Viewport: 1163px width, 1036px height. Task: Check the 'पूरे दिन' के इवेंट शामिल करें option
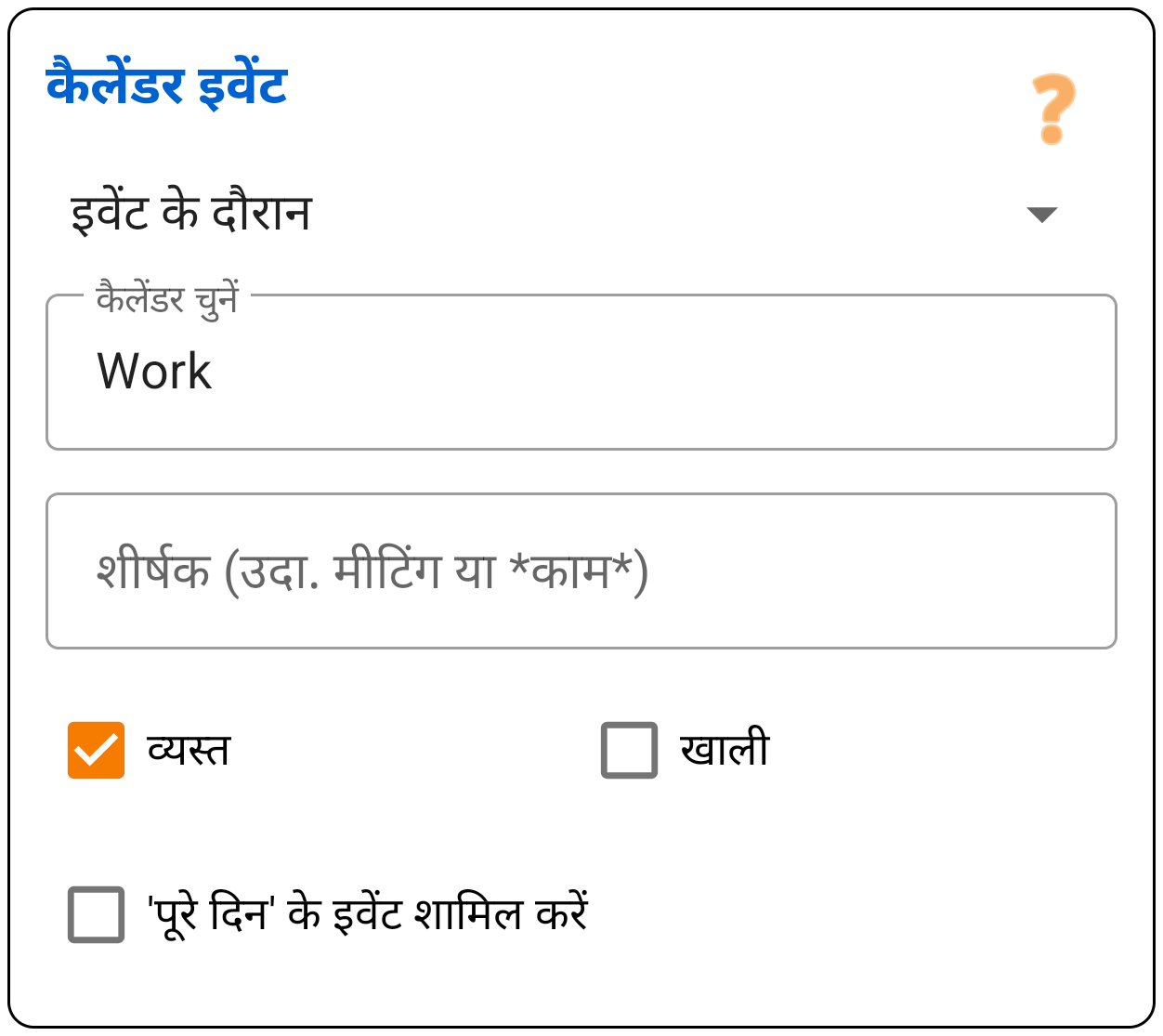[96, 915]
